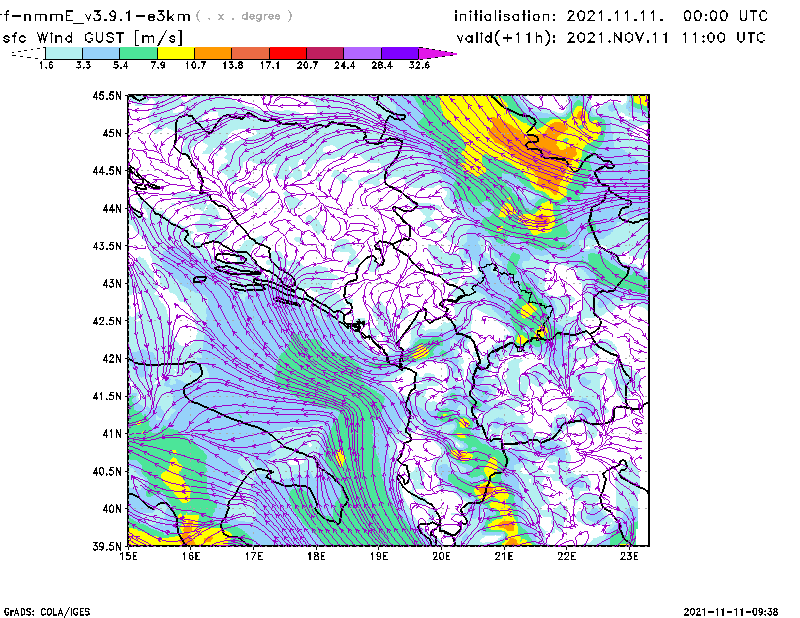The image size is (800, 618).
Task: Click the legend value 24.4
Action: tap(344, 65)
